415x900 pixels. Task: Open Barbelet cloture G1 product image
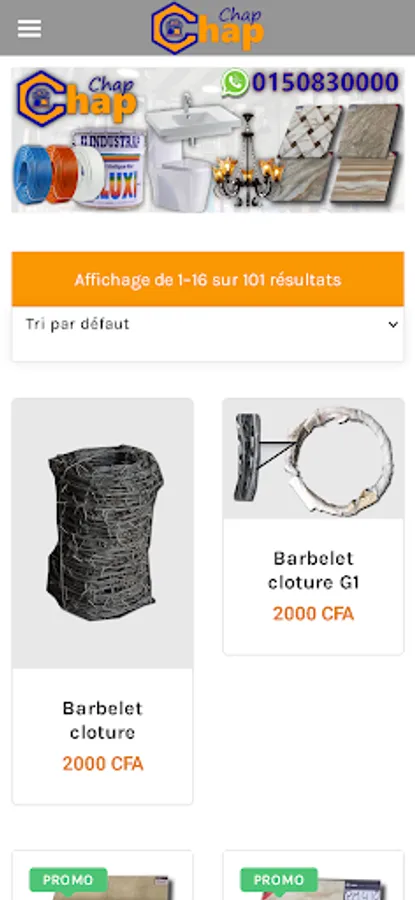[313, 459]
